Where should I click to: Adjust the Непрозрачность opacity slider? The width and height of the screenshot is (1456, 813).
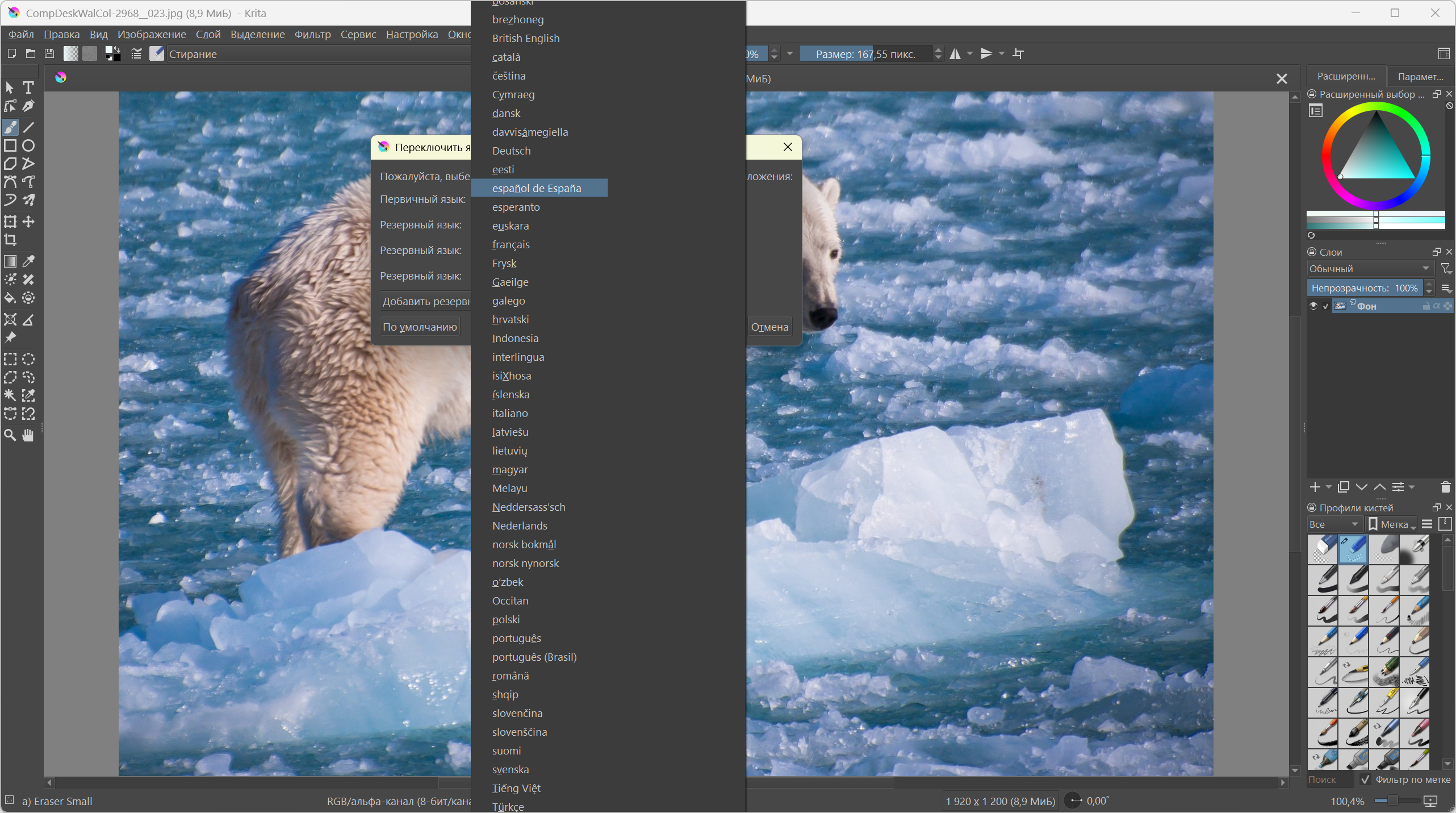coord(1364,288)
